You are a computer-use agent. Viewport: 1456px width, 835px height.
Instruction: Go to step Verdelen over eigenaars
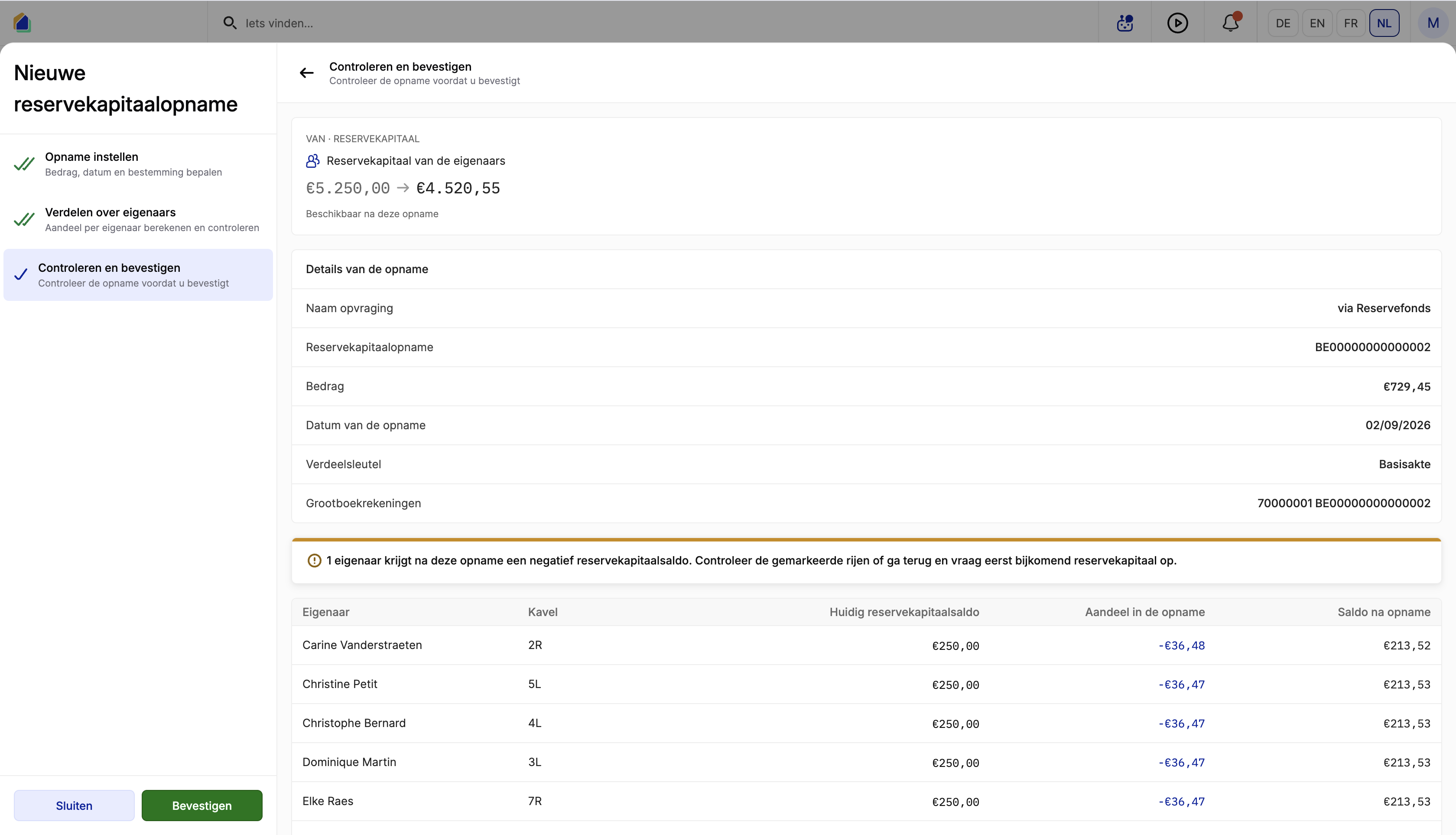click(x=138, y=220)
